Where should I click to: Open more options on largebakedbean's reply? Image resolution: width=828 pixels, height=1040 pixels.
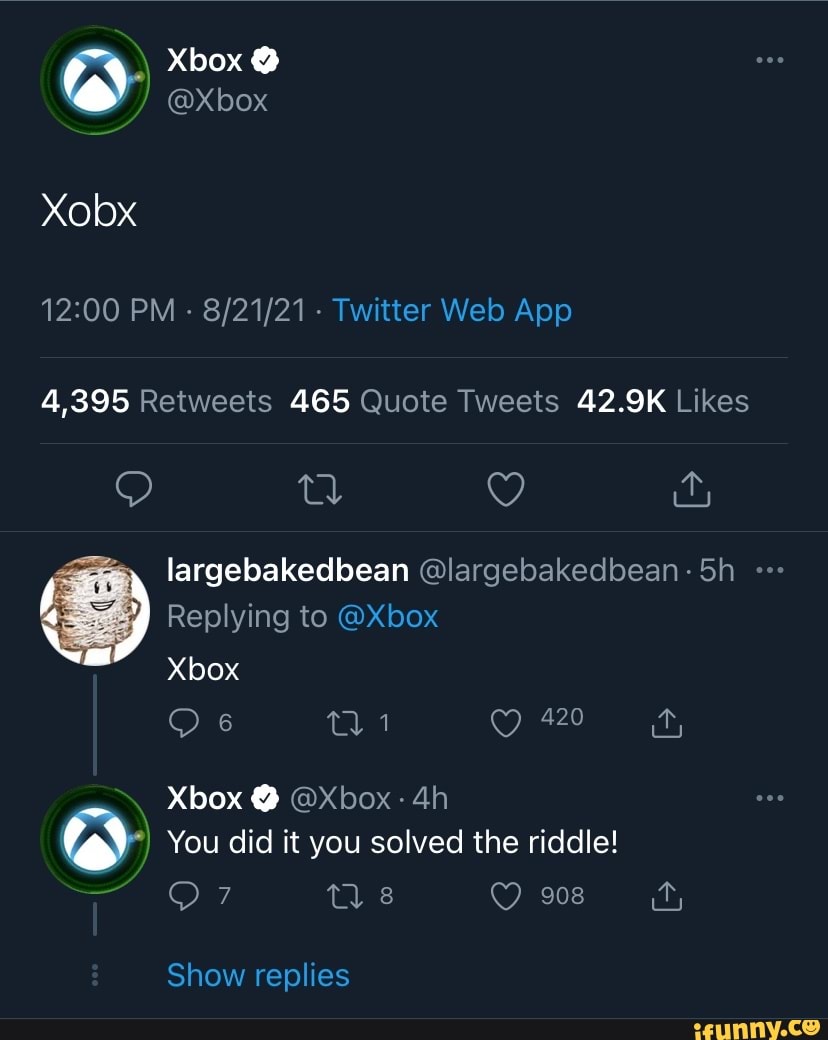(770, 570)
